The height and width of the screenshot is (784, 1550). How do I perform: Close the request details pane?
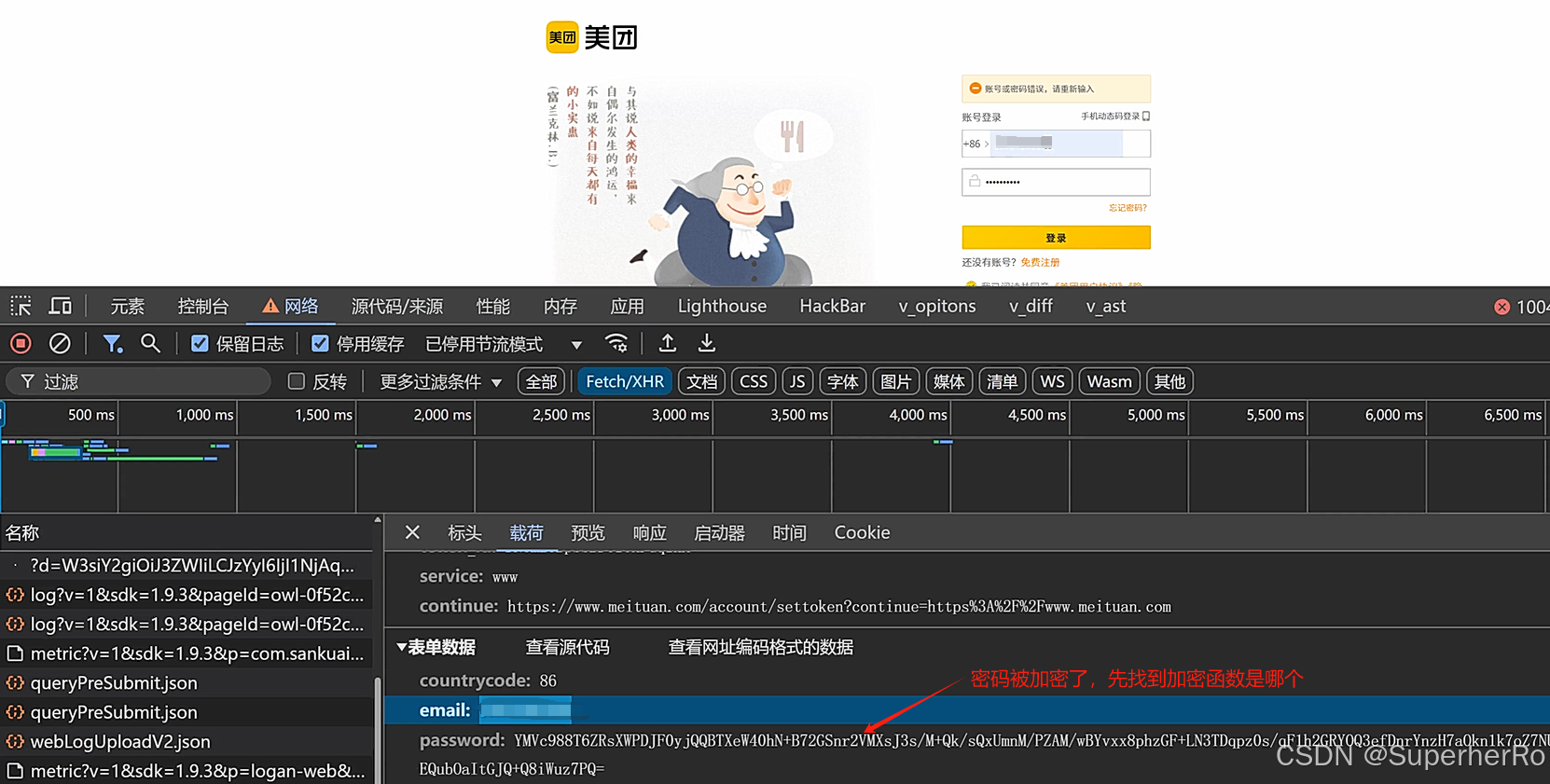[x=412, y=532]
